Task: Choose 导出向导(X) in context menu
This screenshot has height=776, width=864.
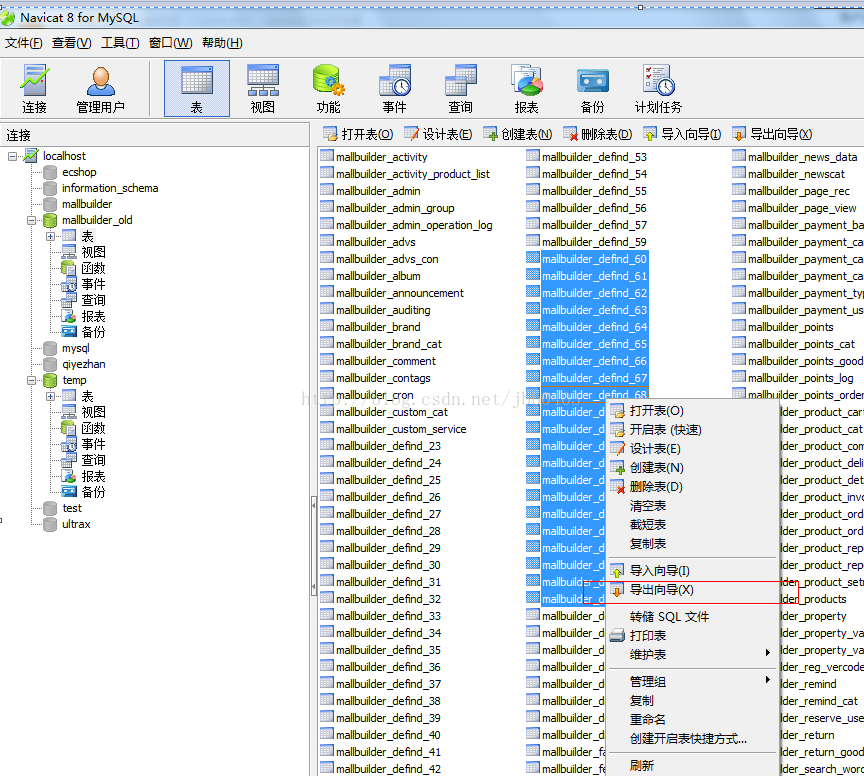Action: (692, 590)
